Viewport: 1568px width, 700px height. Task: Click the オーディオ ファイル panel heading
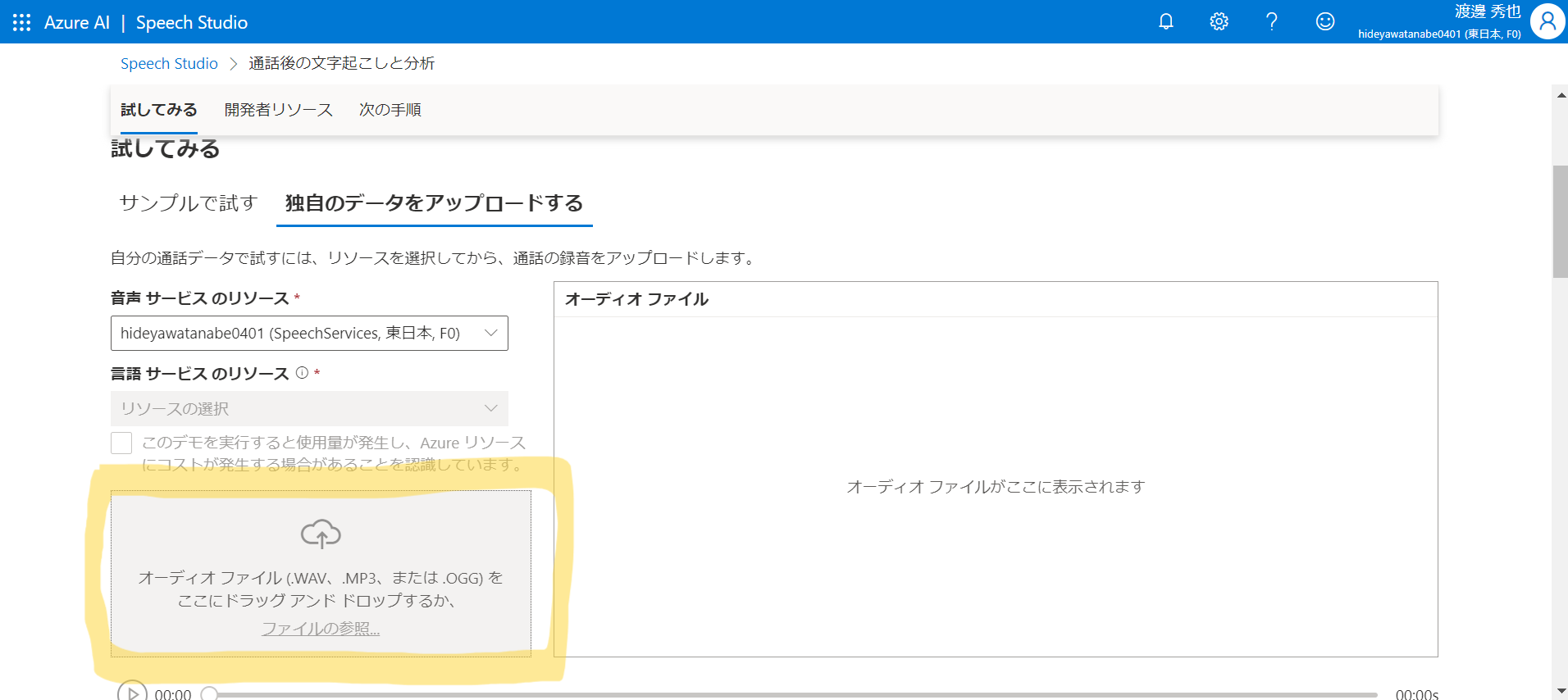pyautogui.click(x=636, y=299)
